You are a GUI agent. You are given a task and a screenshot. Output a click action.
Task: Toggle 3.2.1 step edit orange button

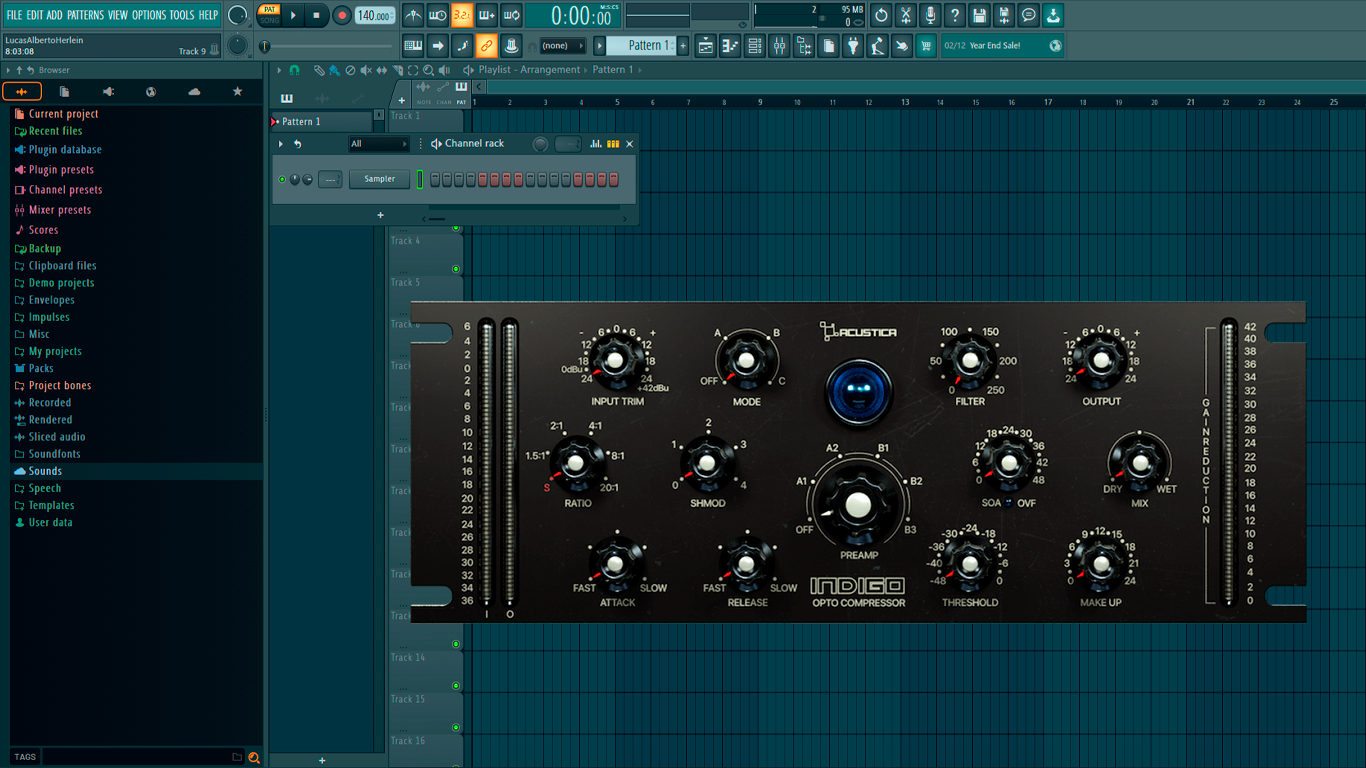click(x=462, y=15)
